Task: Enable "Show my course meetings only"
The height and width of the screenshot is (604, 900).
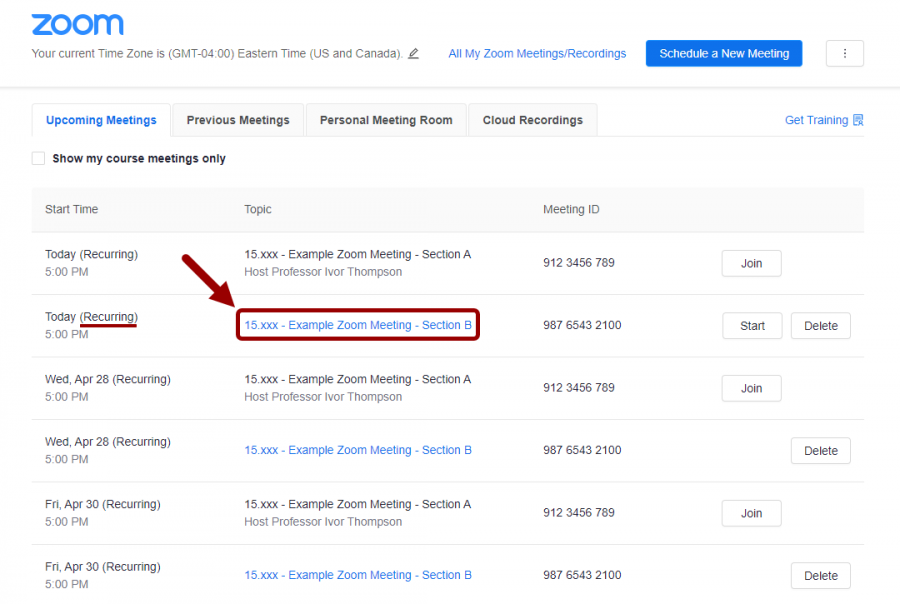Action: 37,157
